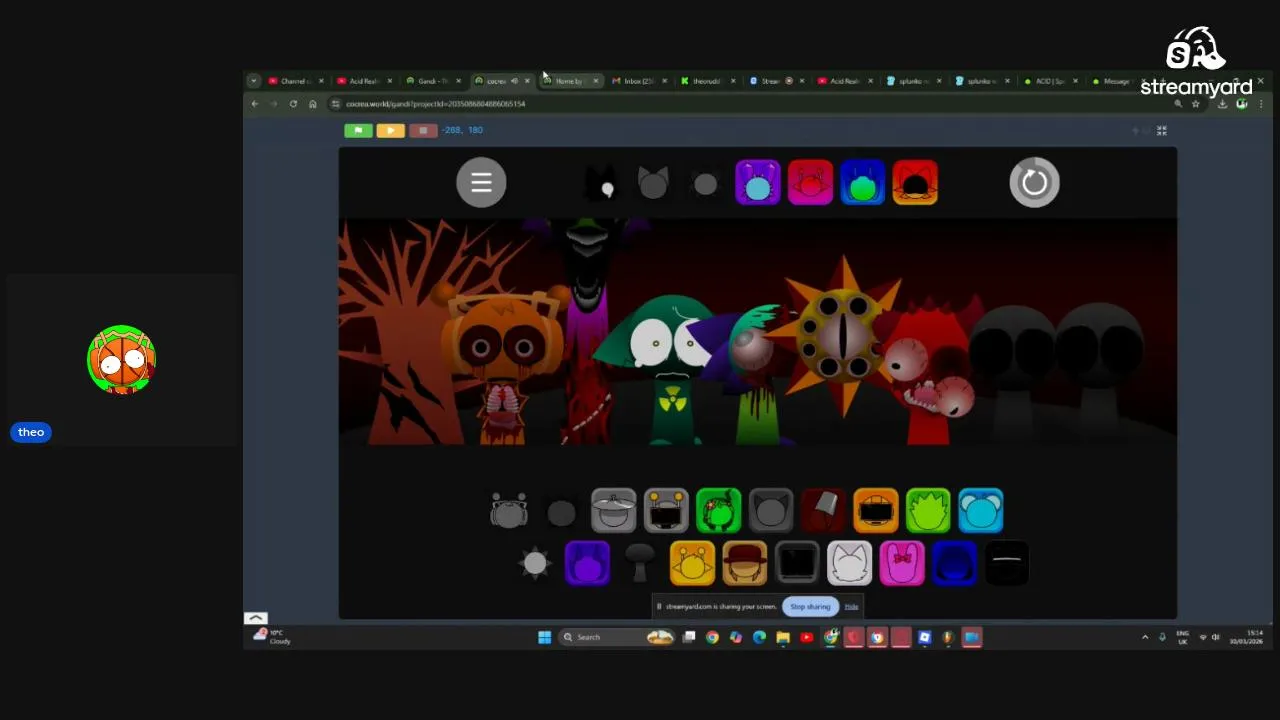Select the orange icon with red-black head
The height and width of the screenshot is (720, 1280).
915,183
